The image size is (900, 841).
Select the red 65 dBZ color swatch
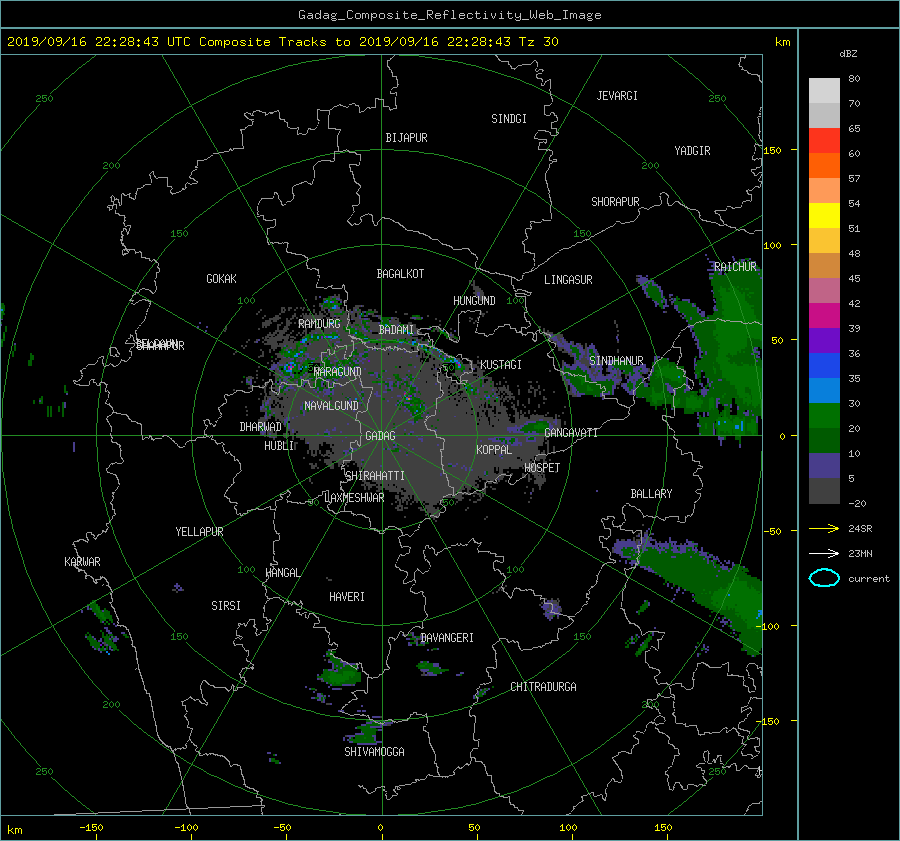[824, 141]
